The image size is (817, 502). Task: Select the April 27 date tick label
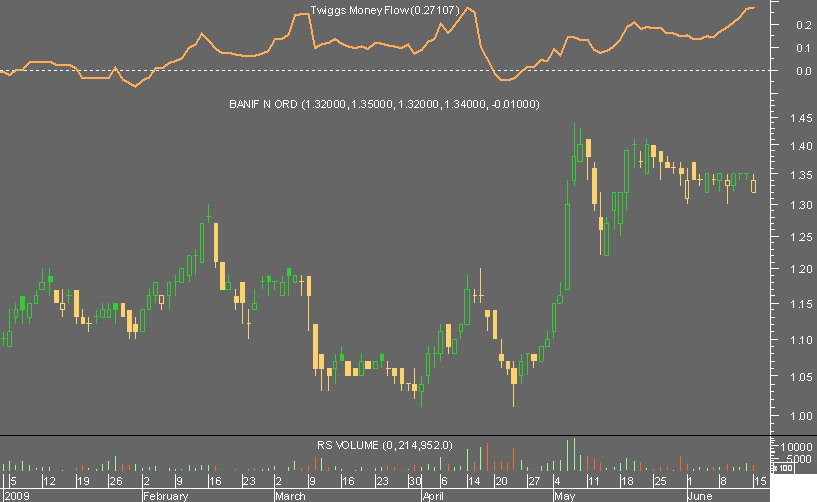click(534, 481)
